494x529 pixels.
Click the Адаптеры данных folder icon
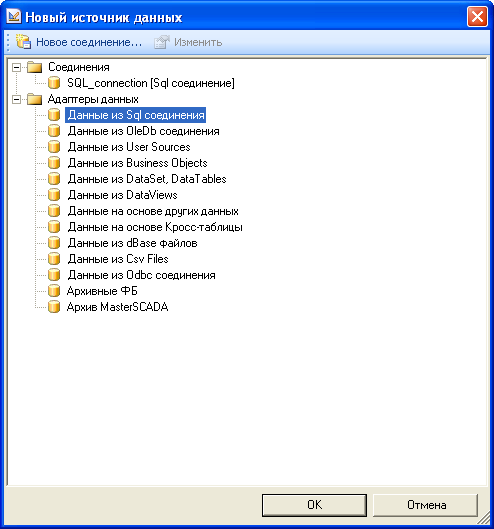pyautogui.click(x=34, y=99)
